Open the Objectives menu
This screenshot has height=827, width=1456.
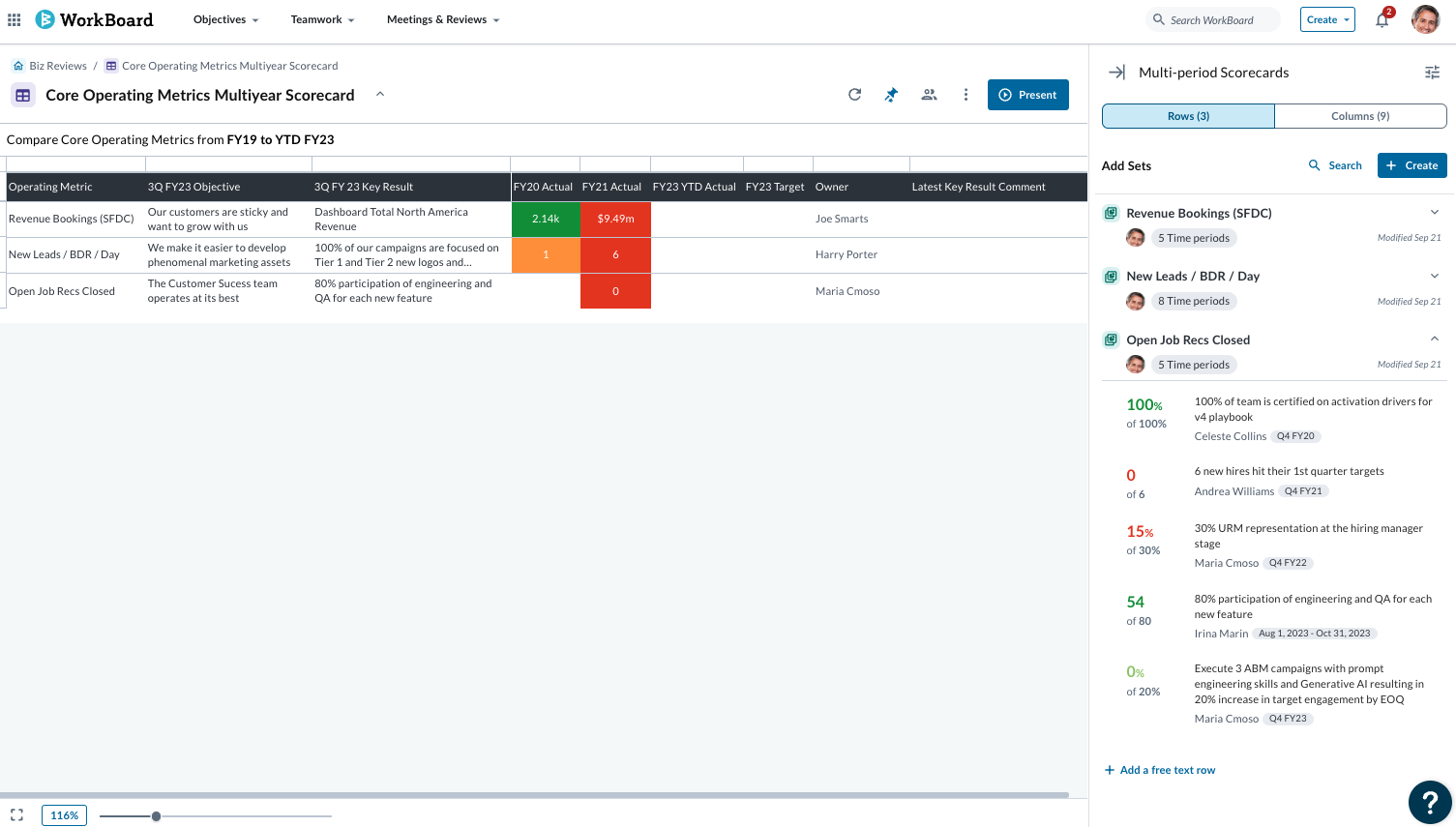[x=226, y=19]
